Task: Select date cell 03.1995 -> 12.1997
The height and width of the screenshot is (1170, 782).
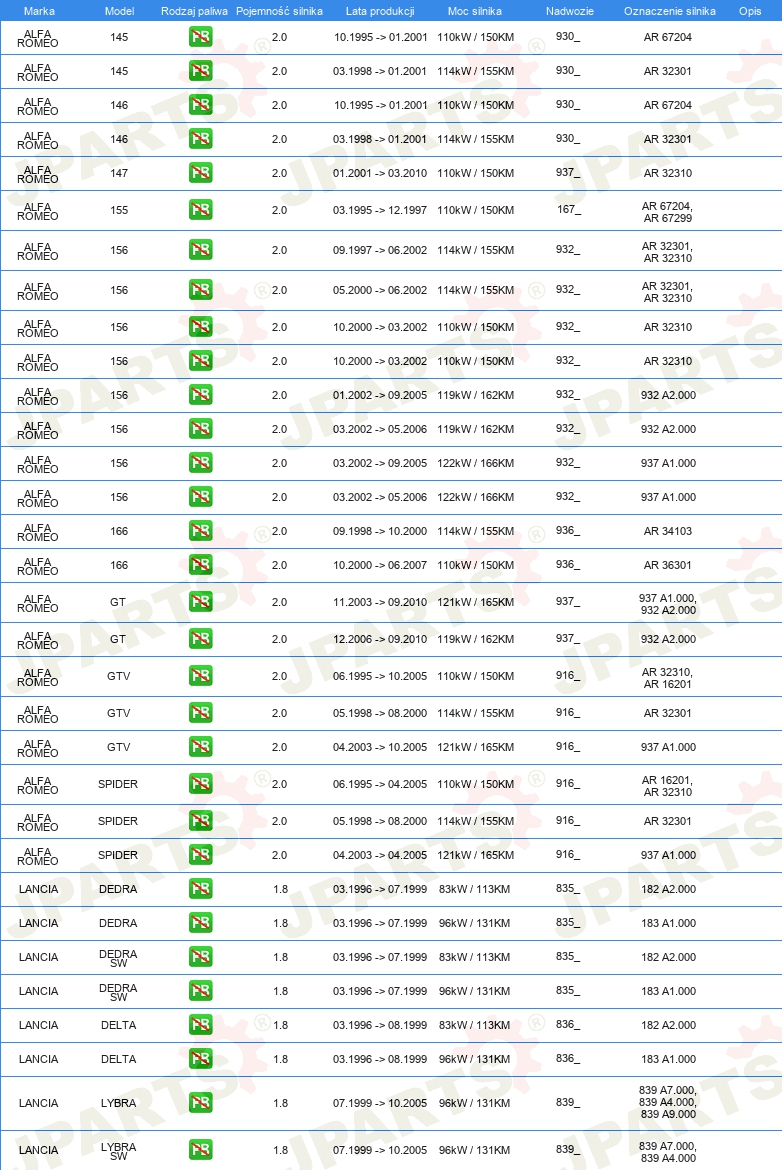Action: (380, 210)
